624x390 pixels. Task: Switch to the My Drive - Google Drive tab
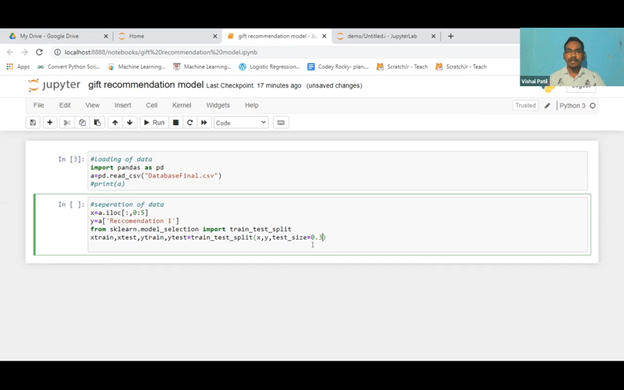click(57, 36)
